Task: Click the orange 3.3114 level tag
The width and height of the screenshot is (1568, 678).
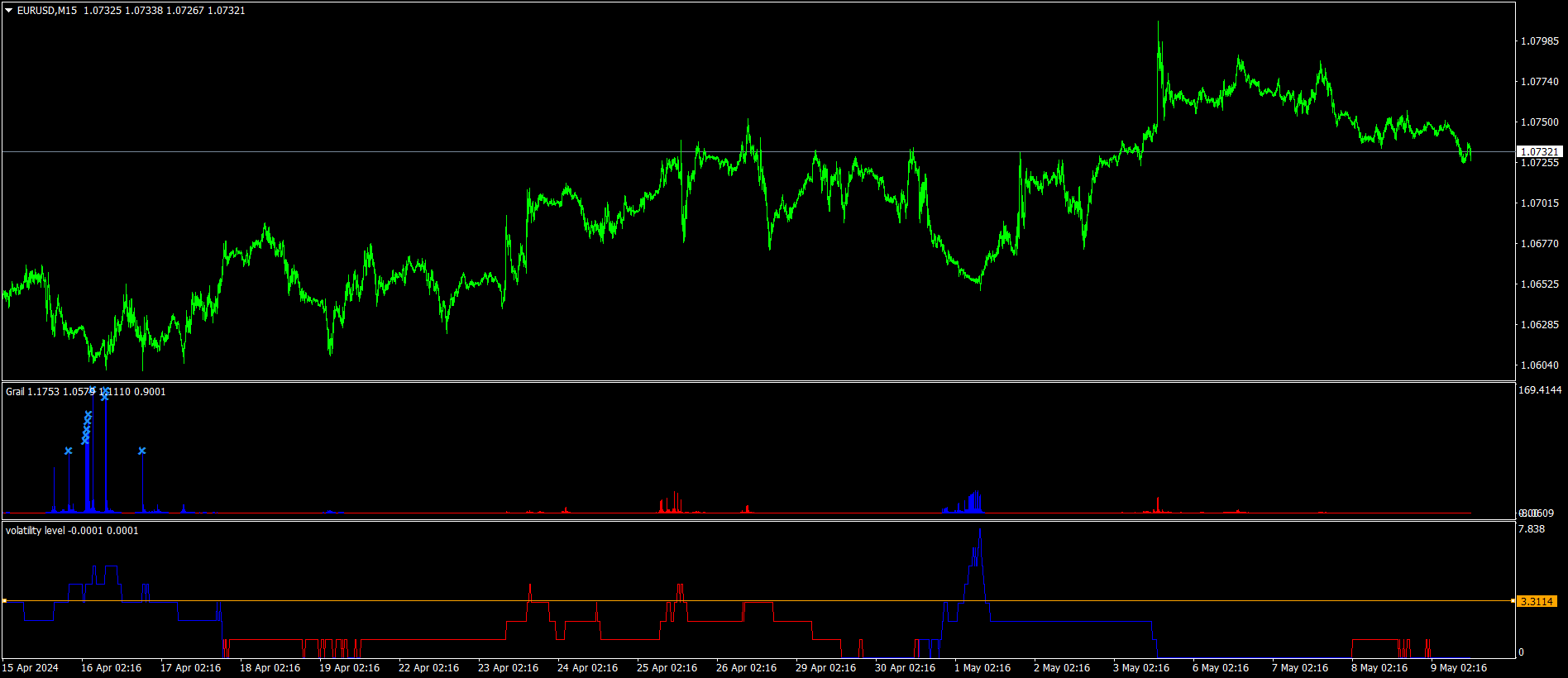Action: point(1537,602)
